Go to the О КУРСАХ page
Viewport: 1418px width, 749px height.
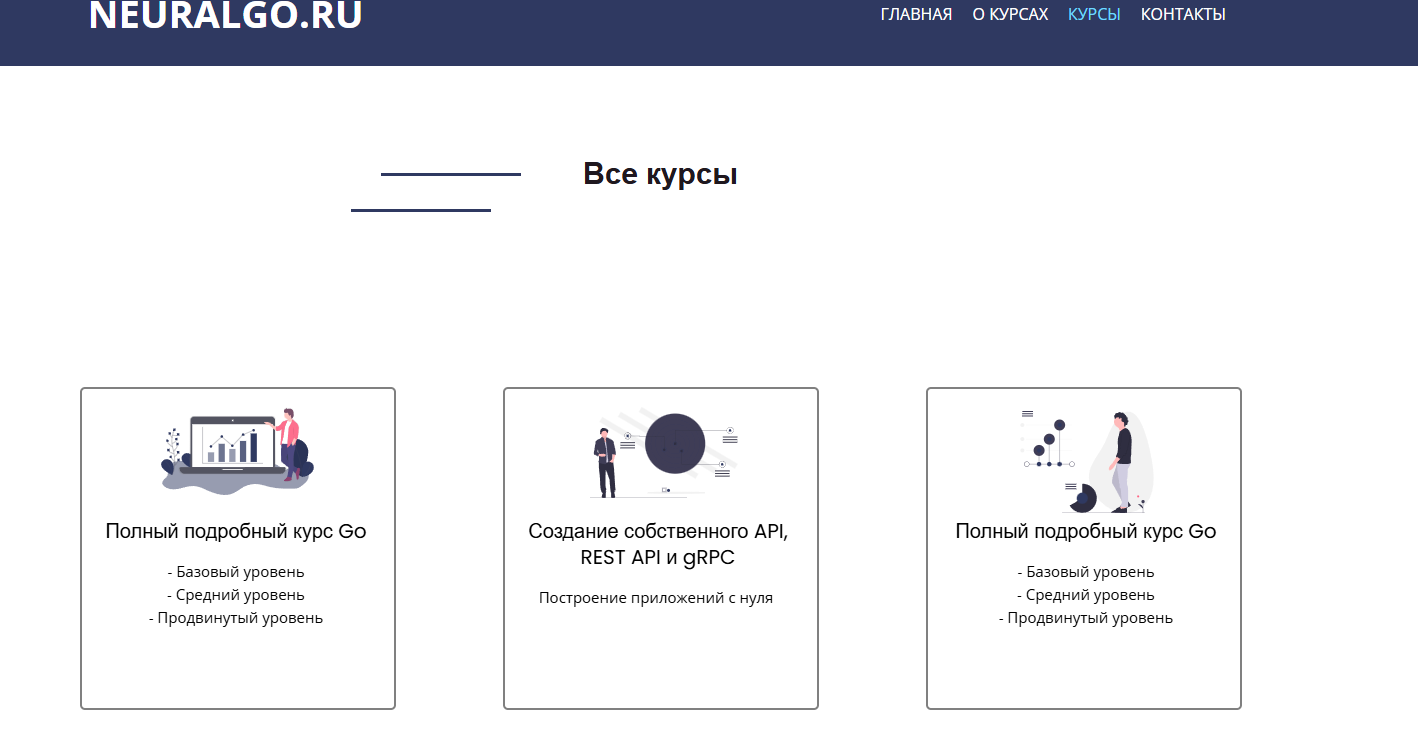[x=1010, y=14]
